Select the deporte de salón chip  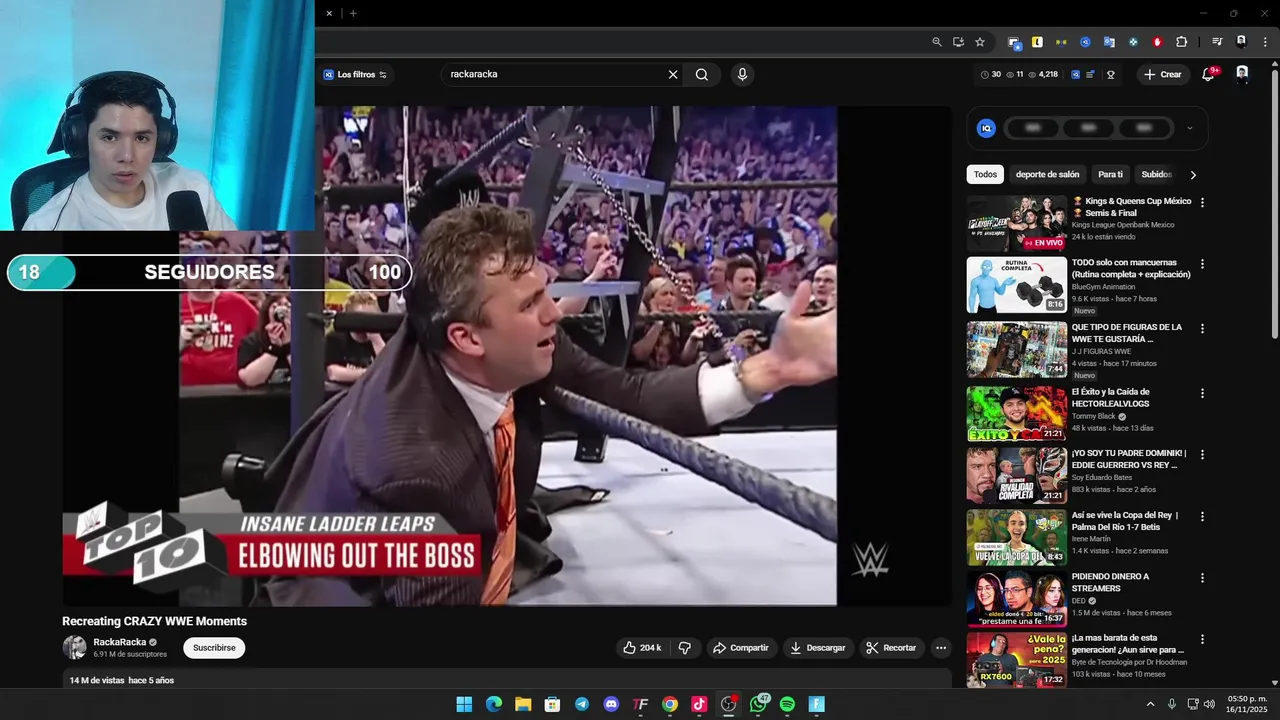(1047, 174)
